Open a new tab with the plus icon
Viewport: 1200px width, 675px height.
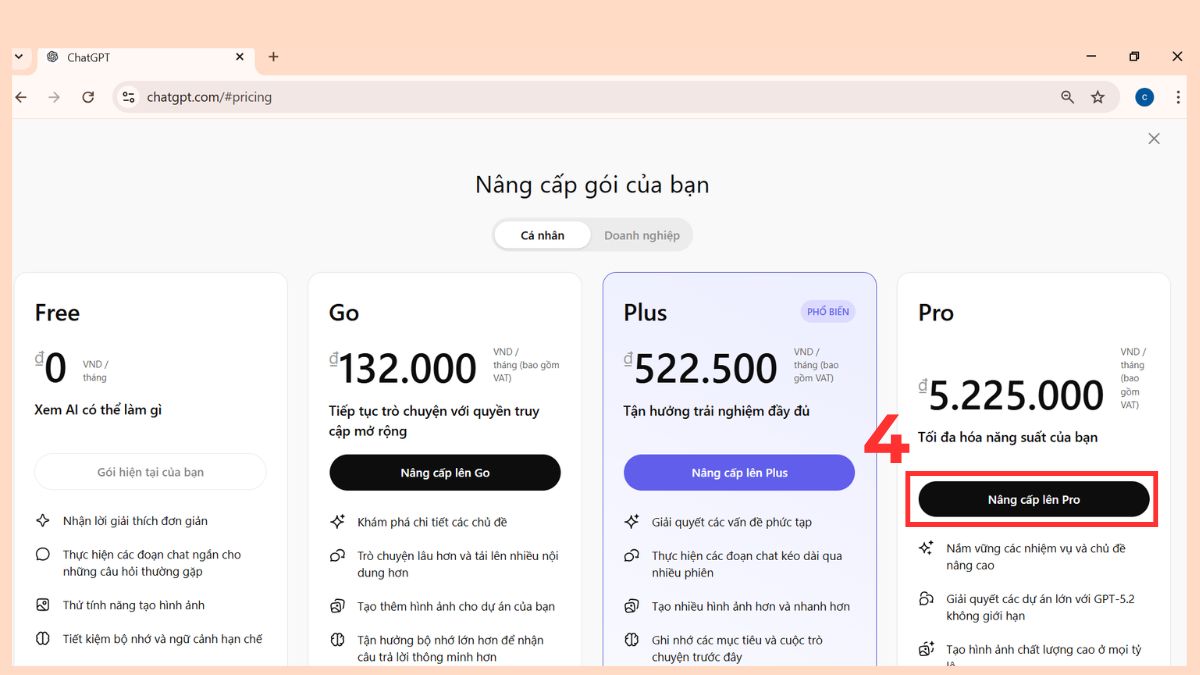pos(273,57)
